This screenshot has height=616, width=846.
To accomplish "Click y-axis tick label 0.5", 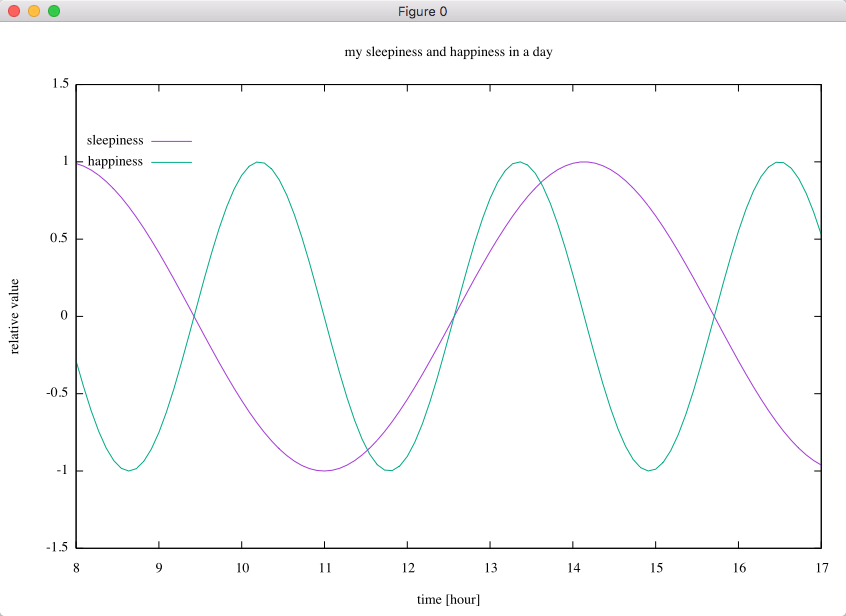I will click(x=59, y=239).
